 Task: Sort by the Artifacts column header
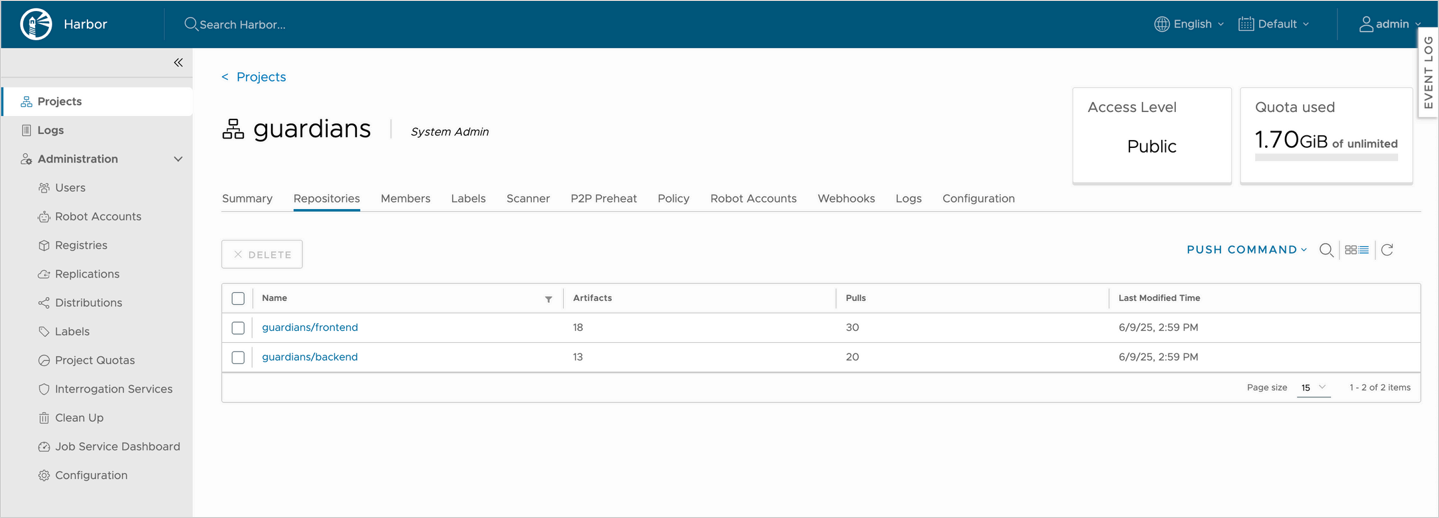tap(592, 298)
